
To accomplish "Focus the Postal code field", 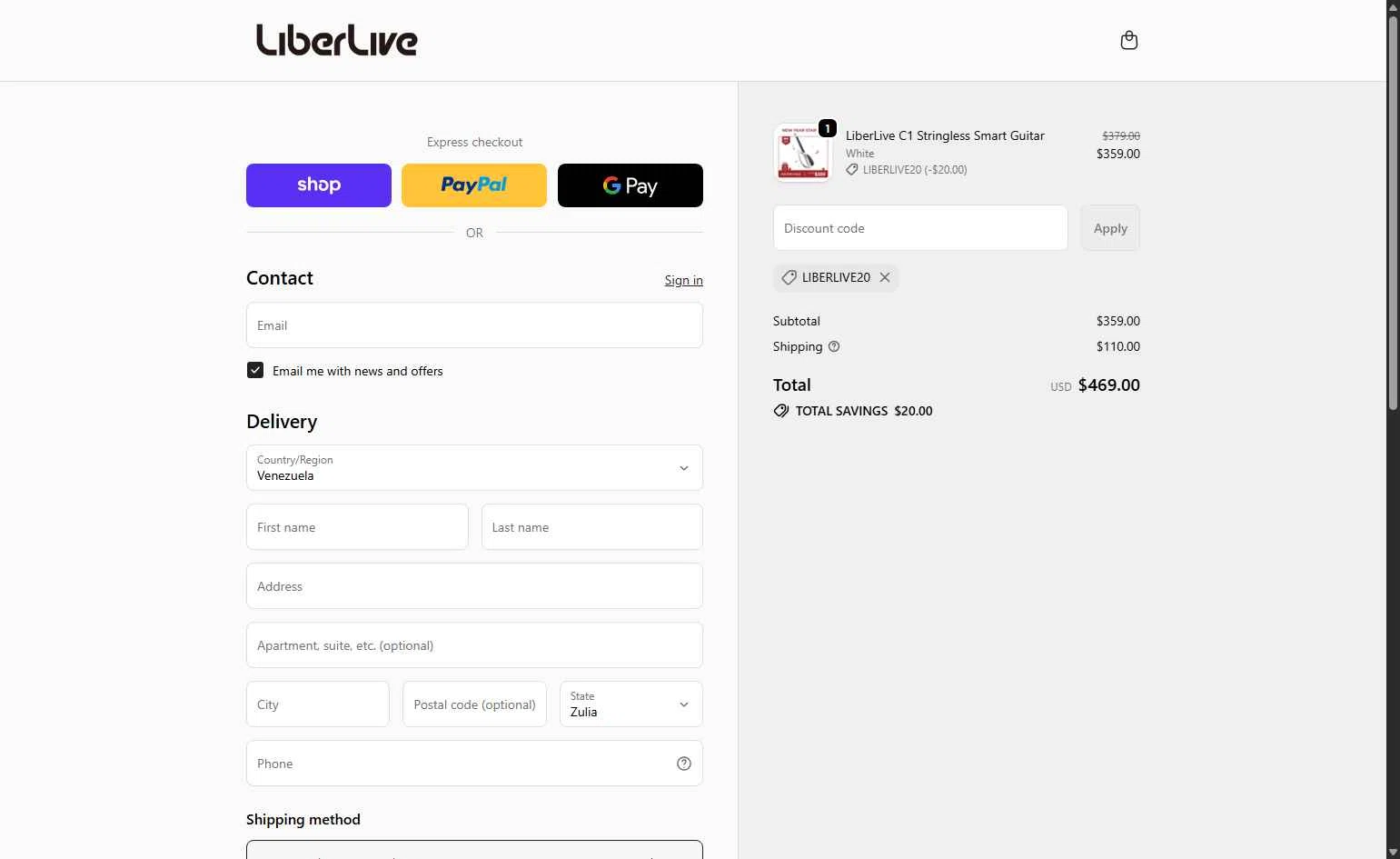I will pyautogui.click(x=474, y=704).
